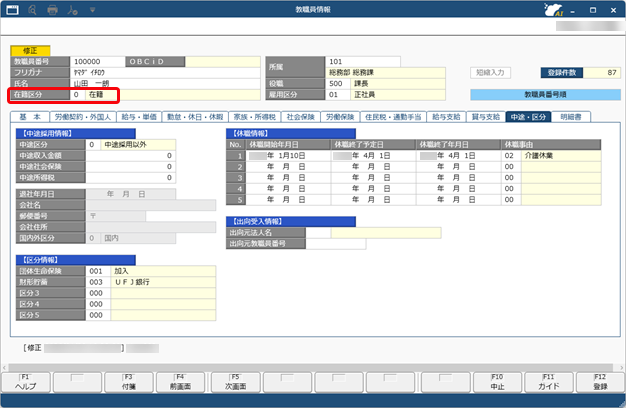
Task: Click the 中途収入金額 amount field
Action: point(131,156)
